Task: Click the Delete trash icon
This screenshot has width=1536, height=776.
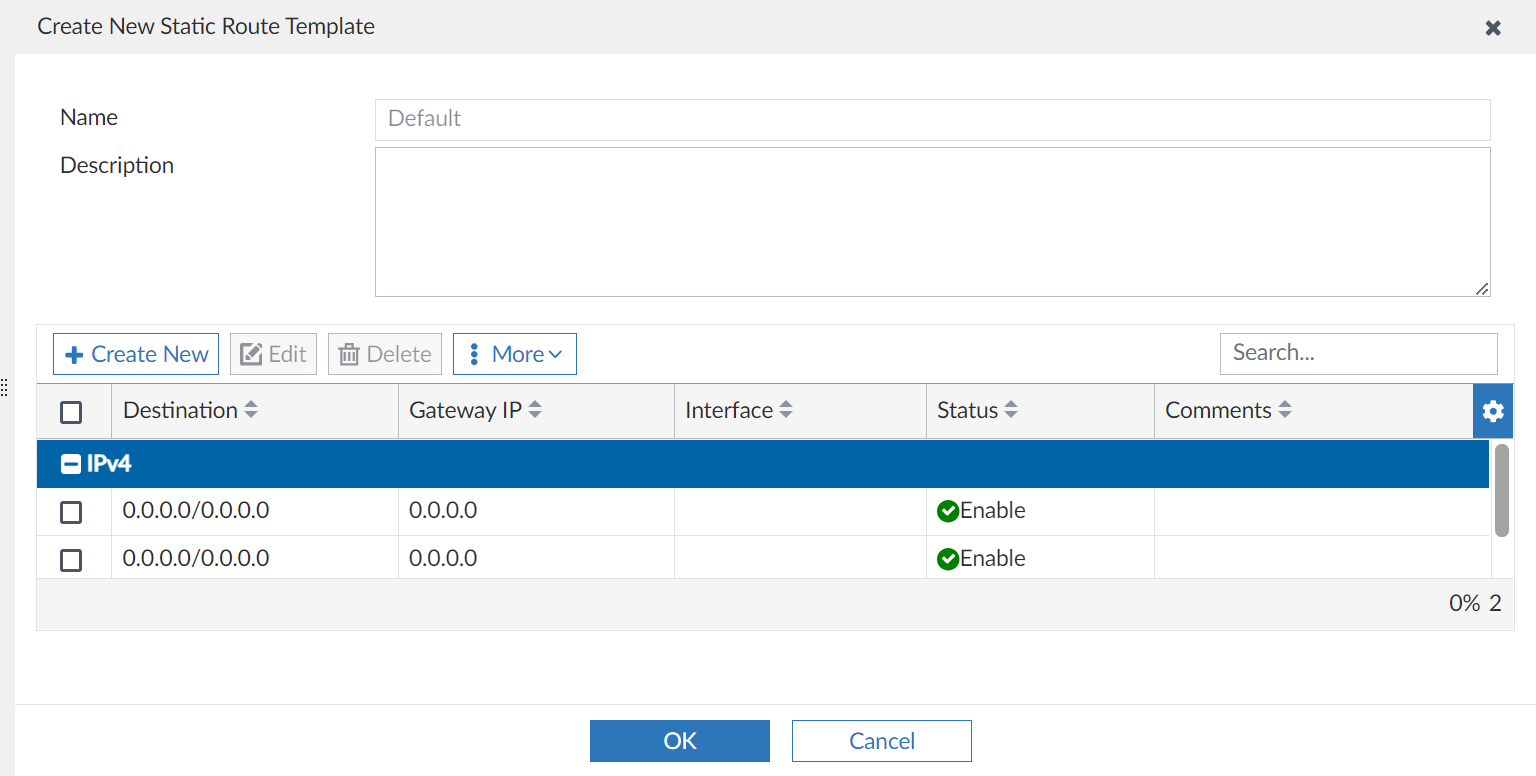Action: pyautogui.click(x=351, y=353)
